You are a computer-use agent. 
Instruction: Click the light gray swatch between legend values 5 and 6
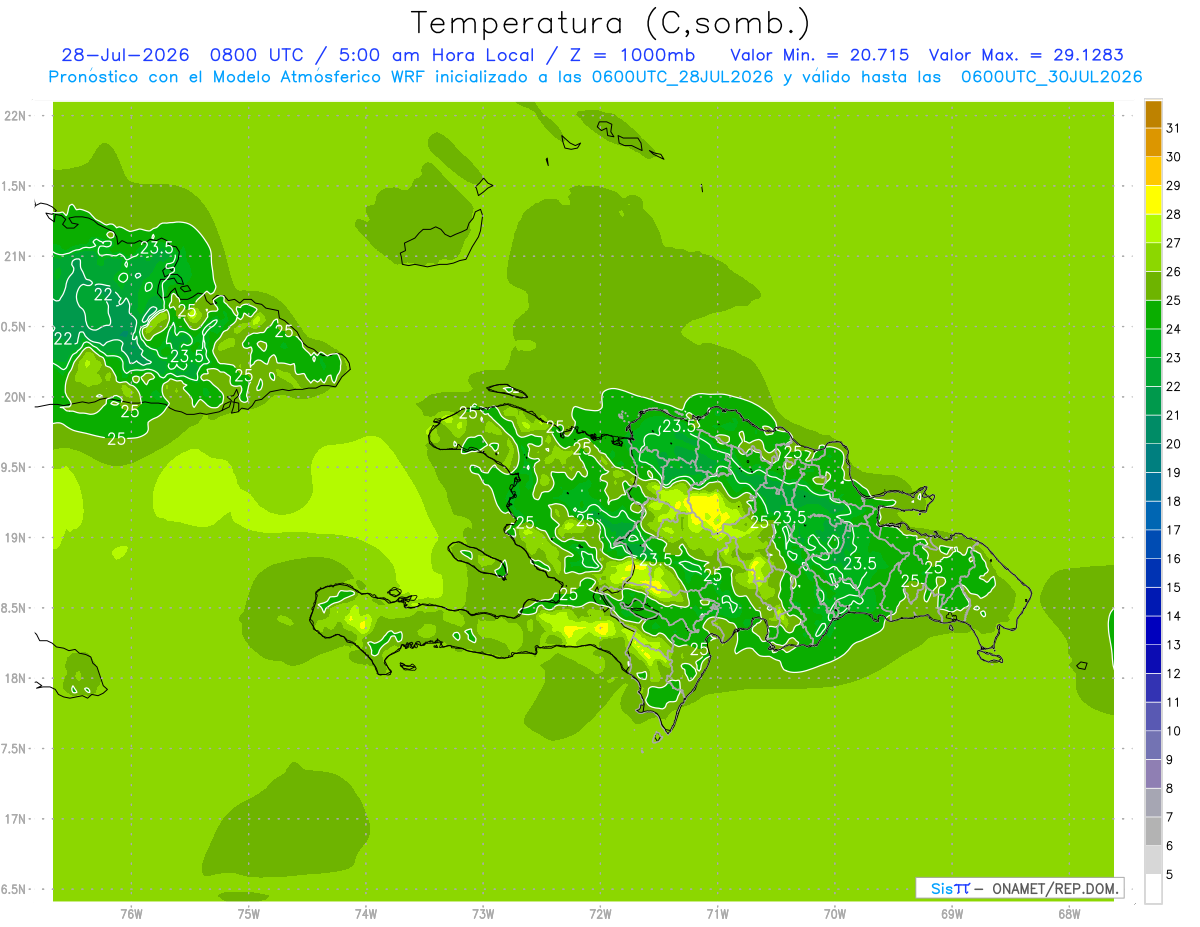[1153, 860]
